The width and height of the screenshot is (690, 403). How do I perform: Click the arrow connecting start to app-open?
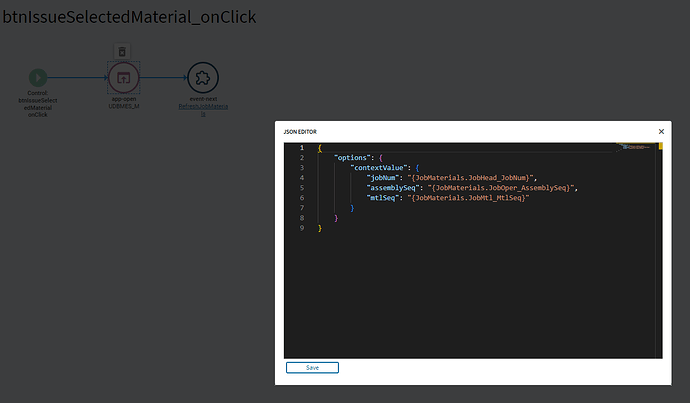click(x=78, y=78)
